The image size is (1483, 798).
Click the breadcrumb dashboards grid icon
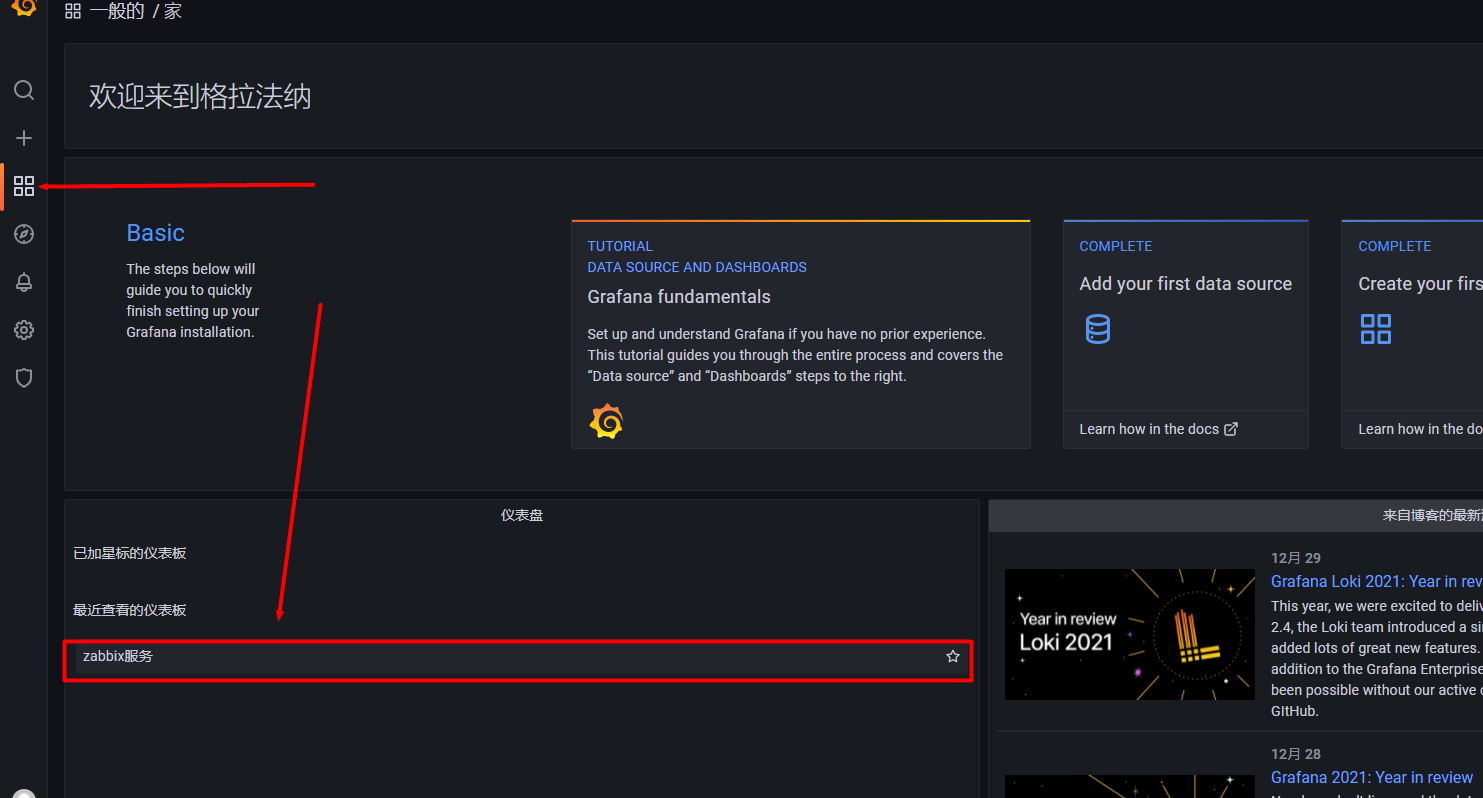click(x=73, y=12)
